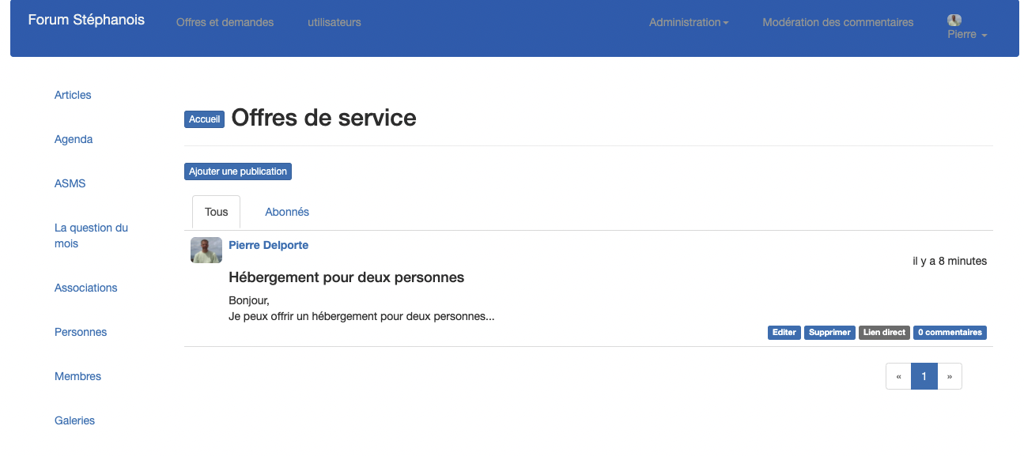Go to next page arrow »
This screenshot has height=456, width=1024.
949,376
